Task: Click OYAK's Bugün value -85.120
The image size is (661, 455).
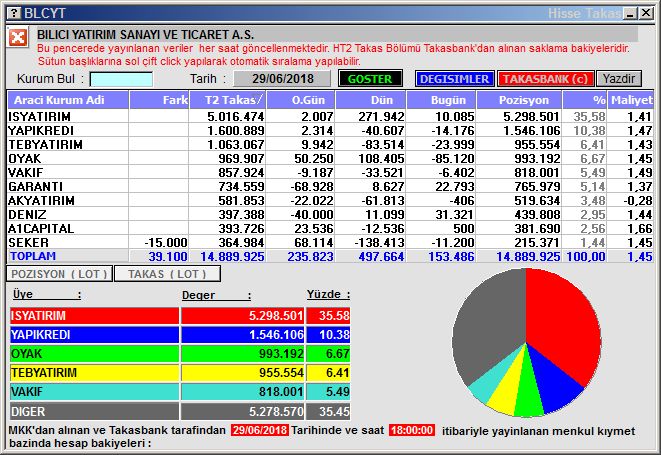Action: [453, 159]
